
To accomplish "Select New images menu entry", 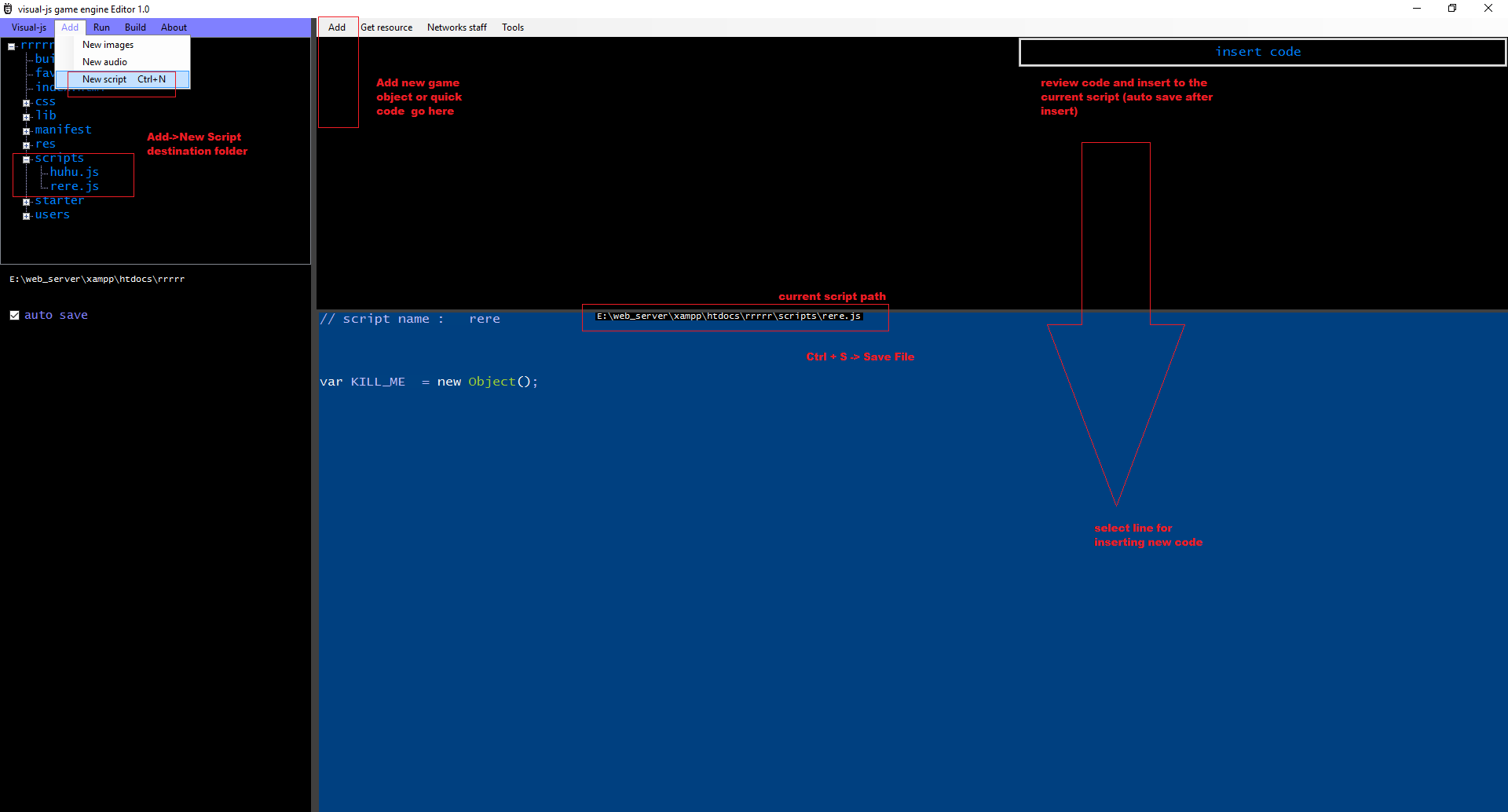I will pyautogui.click(x=108, y=45).
